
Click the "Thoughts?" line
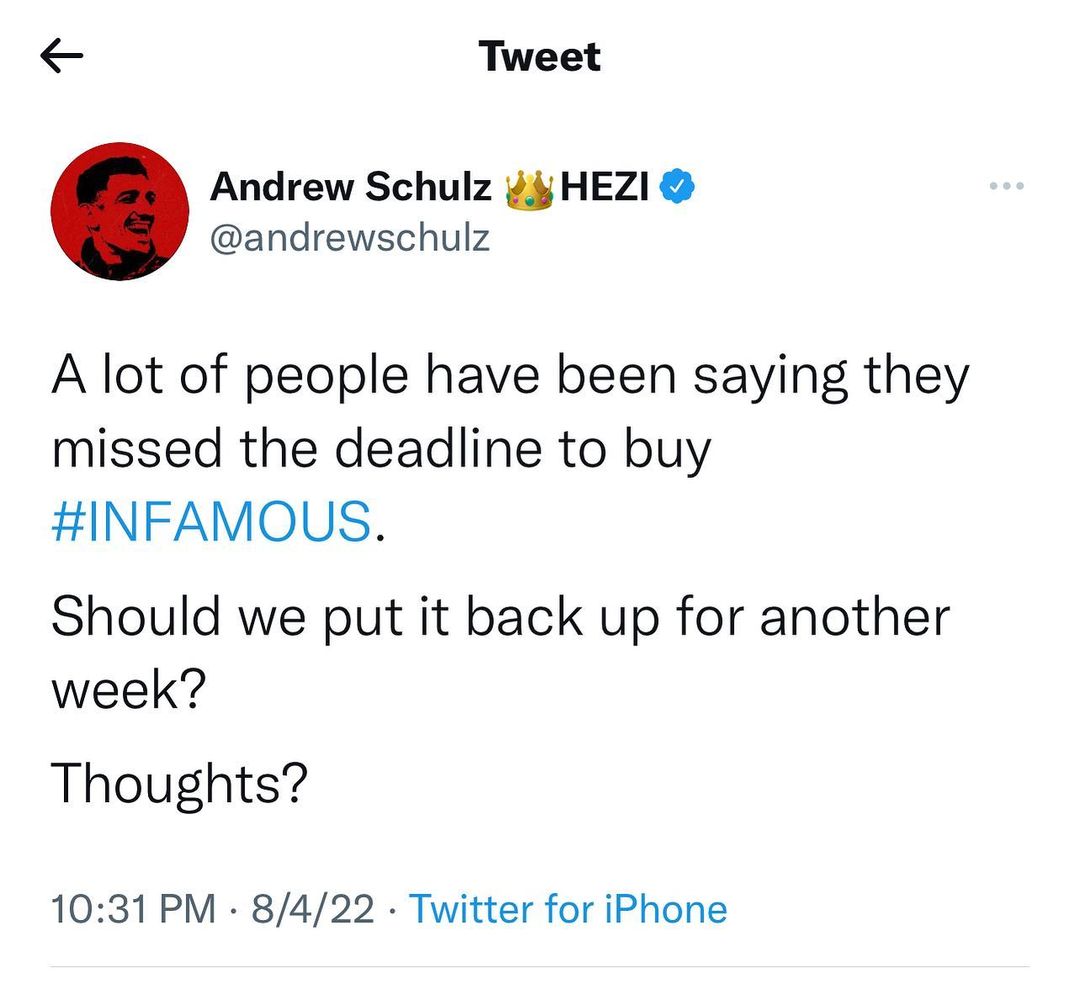point(178,783)
